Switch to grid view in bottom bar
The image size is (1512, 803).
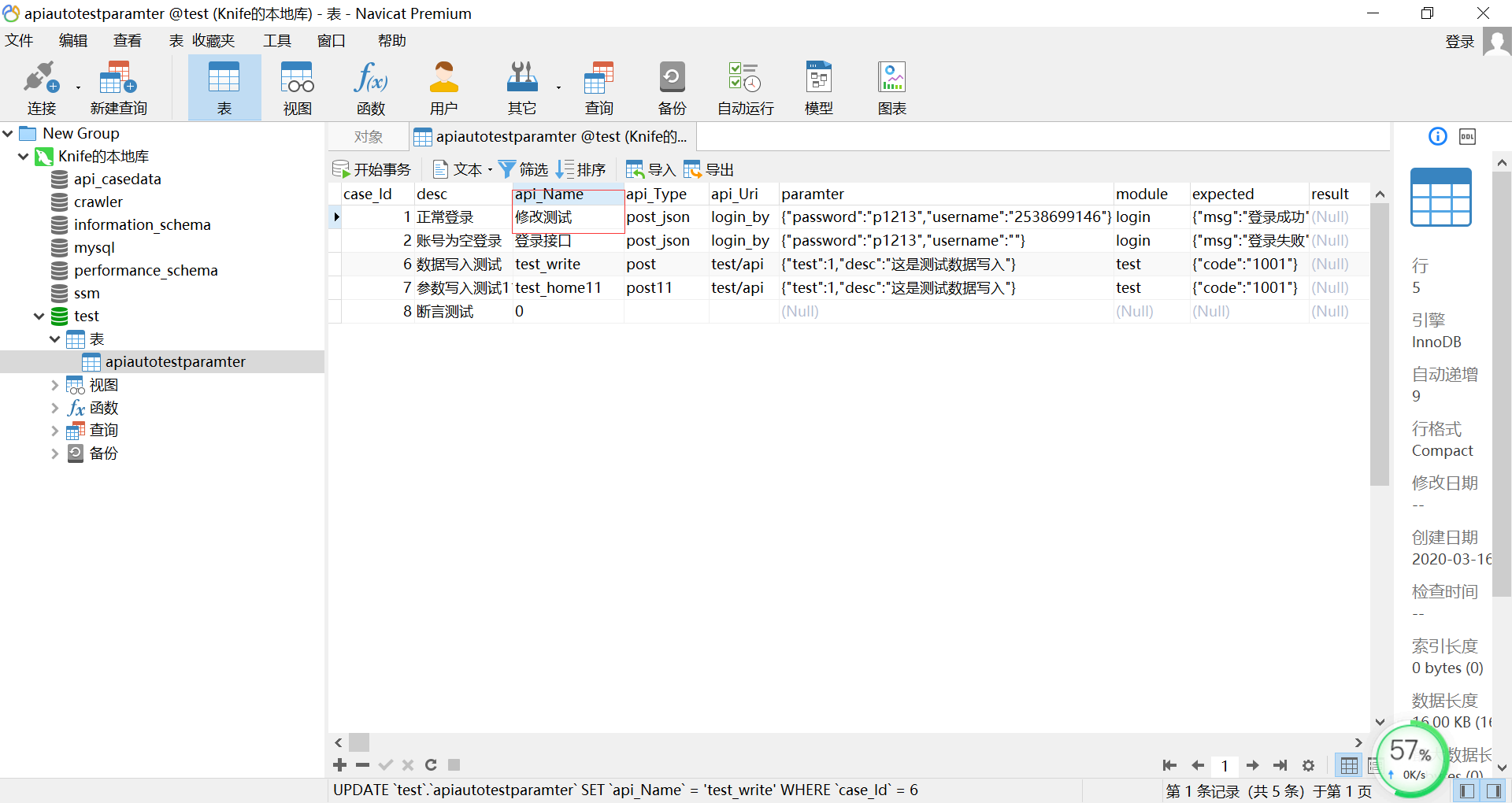(1349, 765)
